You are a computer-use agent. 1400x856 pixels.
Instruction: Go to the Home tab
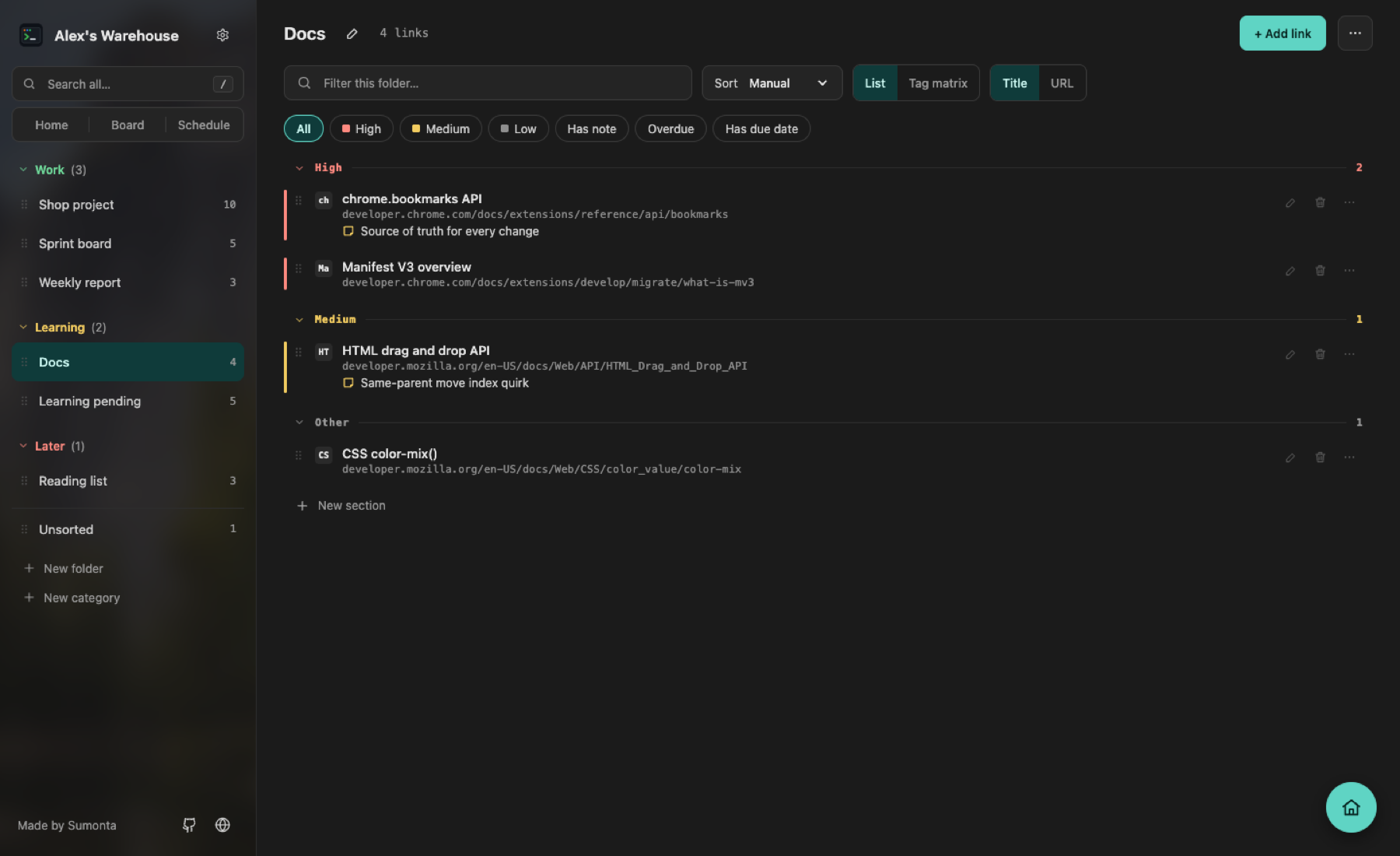pos(51,125)
